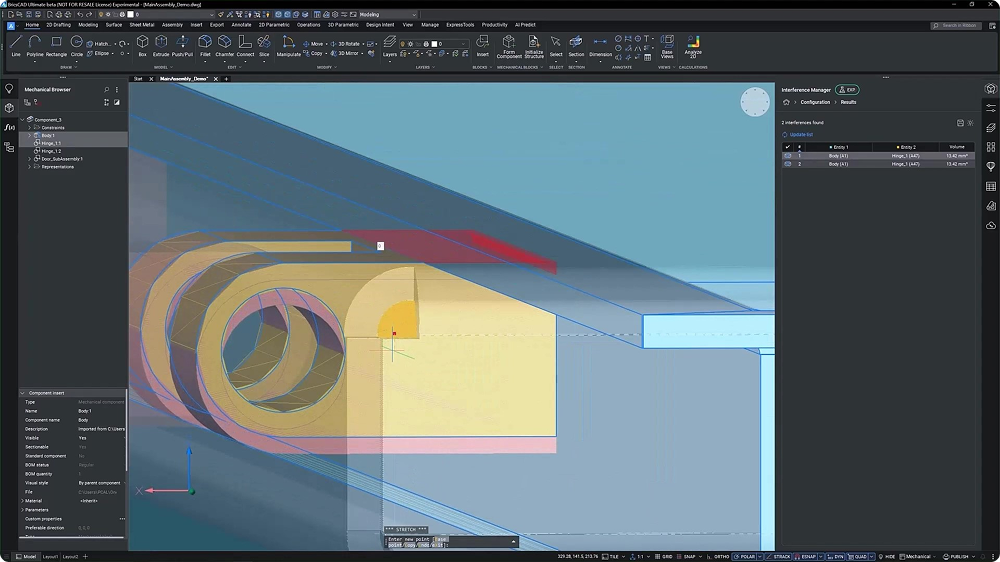The height and width of the screenshot is (562, 1000).
Task: Expand the Material property row
Action: pyautogui.click(x=22, y=501)
